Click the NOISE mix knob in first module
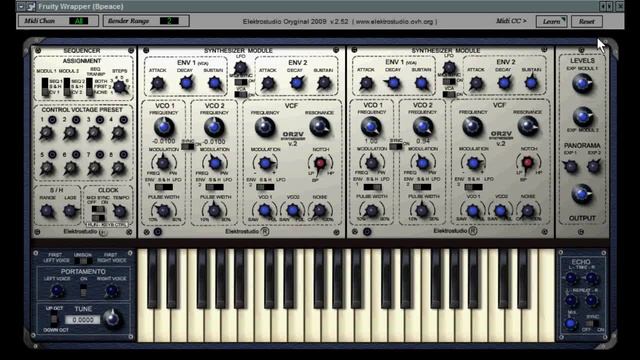The width and height of the screenshot is (640, 360). [x=320, y=210]
